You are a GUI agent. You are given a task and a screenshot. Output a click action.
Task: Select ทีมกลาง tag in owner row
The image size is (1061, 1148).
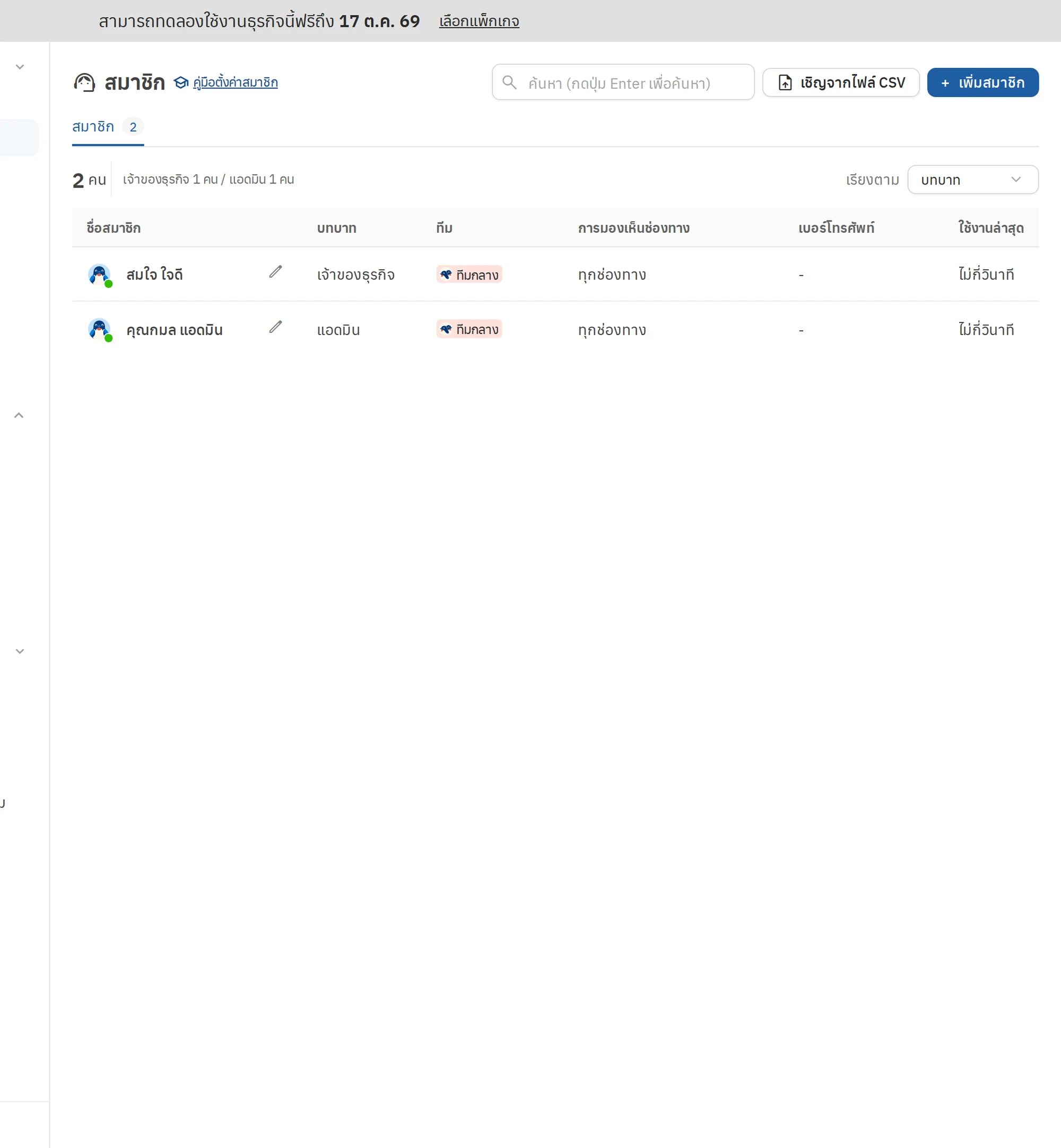click(469, 275)
